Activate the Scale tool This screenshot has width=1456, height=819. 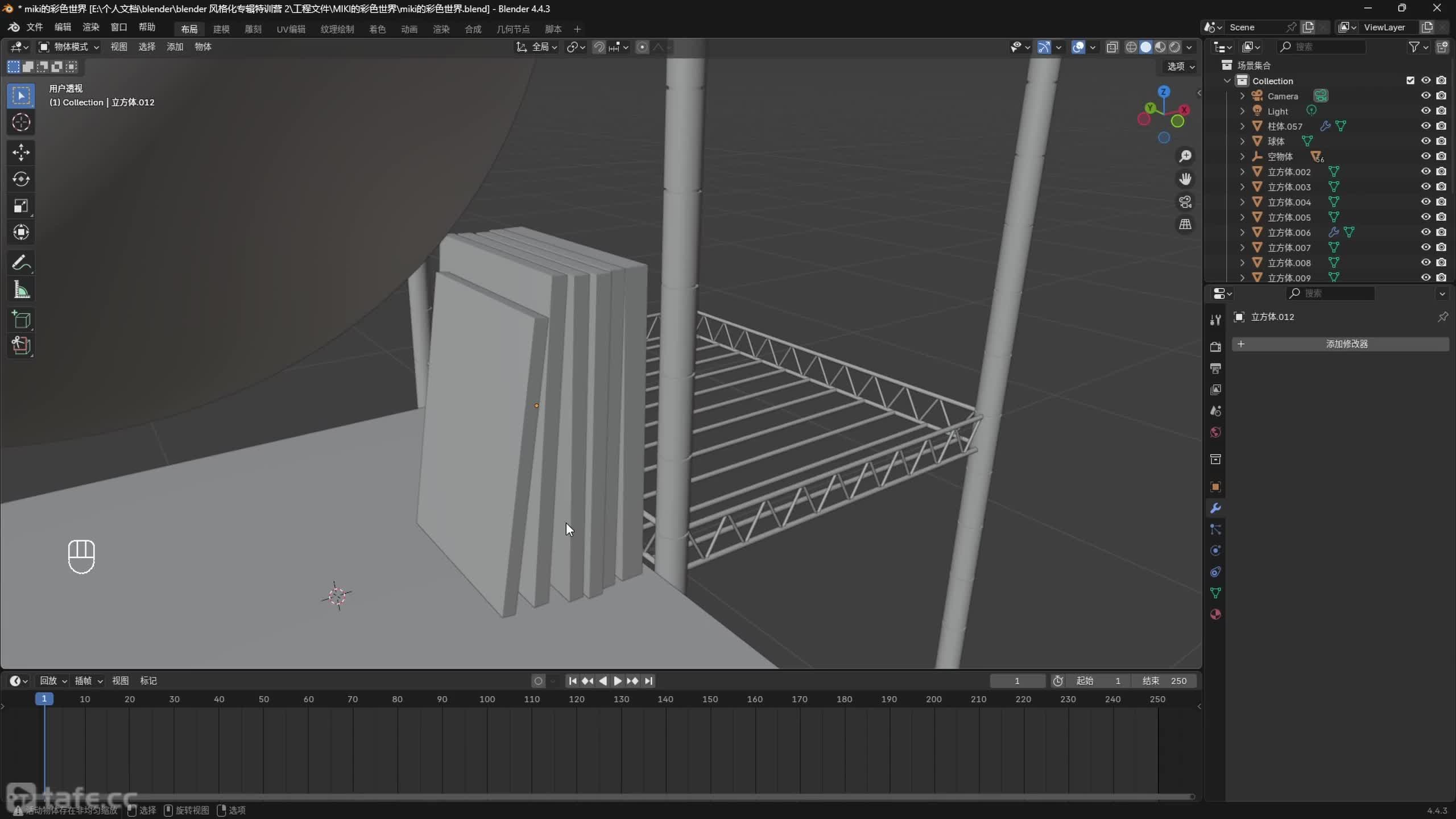pyautogui.click(x=21, y=206)
